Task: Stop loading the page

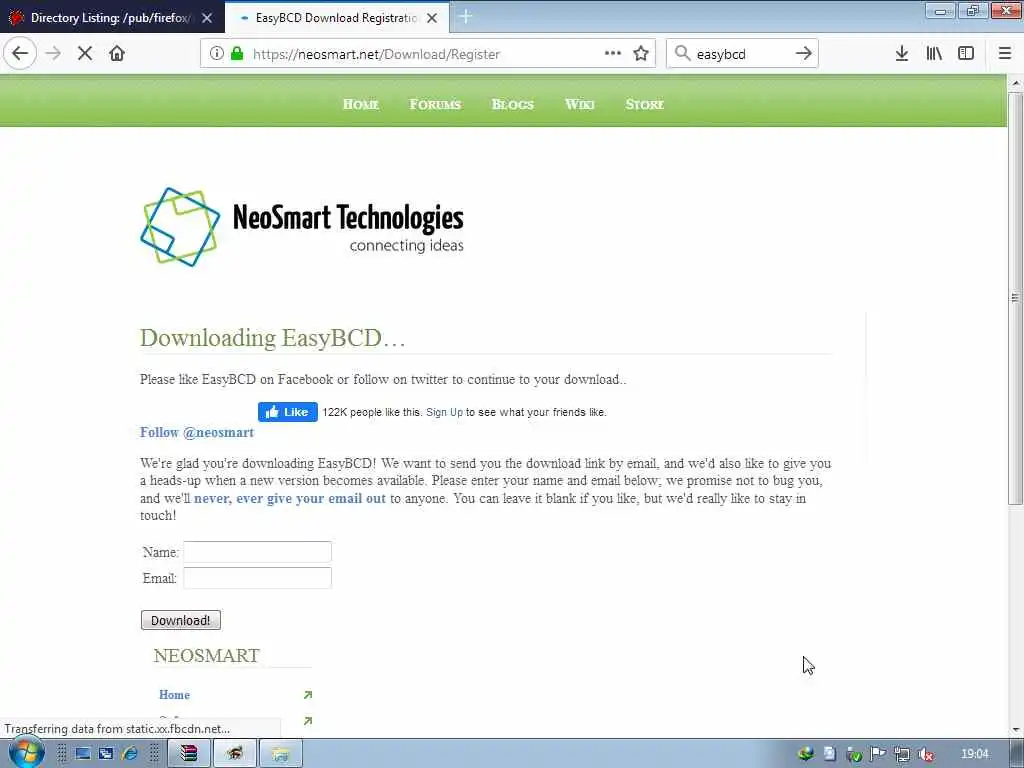Action: pyautogui.click(x=85, y=54)
